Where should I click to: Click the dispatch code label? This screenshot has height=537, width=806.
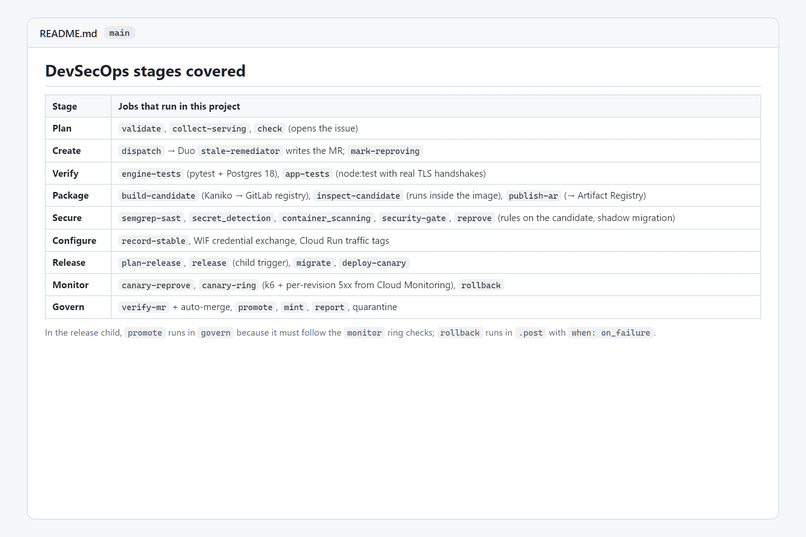[x=141, y=151]
